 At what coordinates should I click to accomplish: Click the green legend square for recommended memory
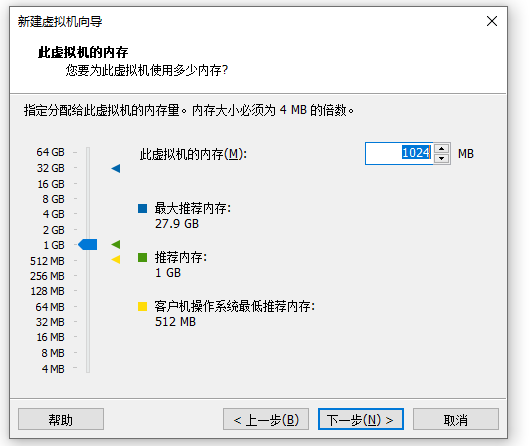[x=142, y=257]
